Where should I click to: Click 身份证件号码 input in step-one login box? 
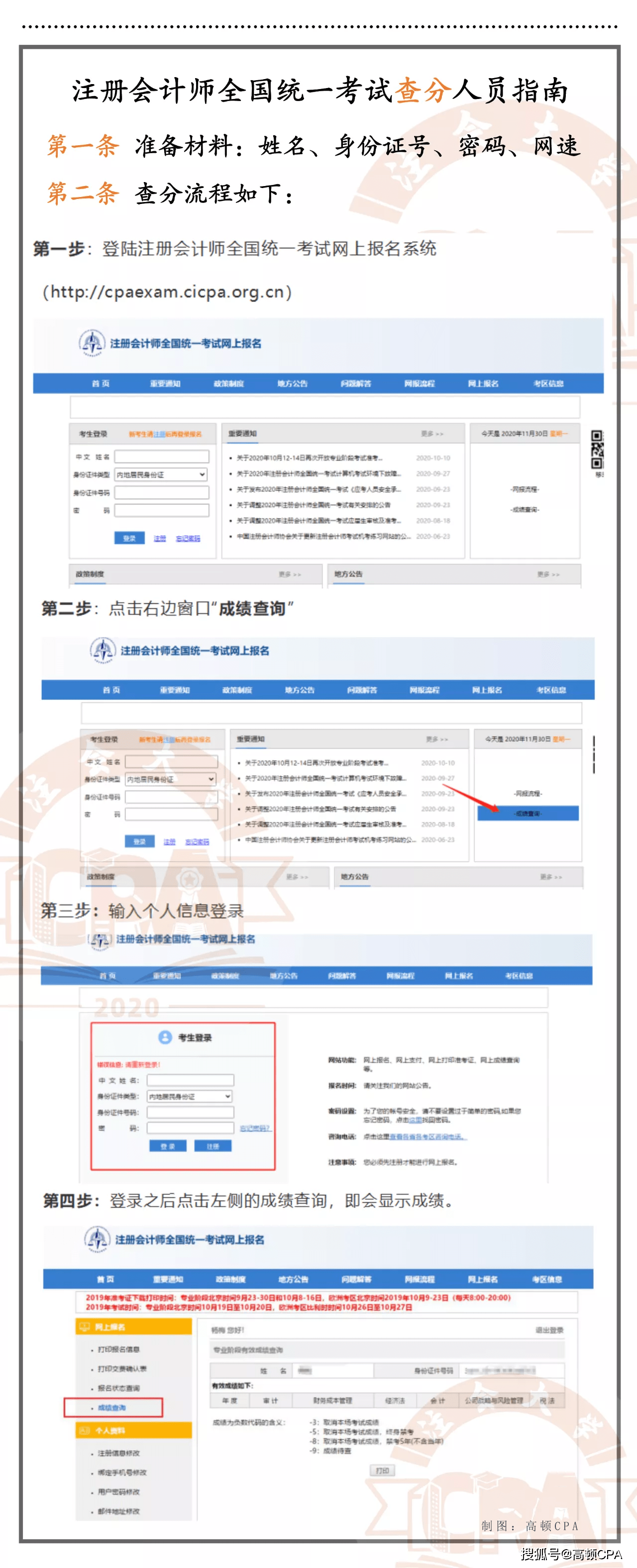tap(162, 492)
